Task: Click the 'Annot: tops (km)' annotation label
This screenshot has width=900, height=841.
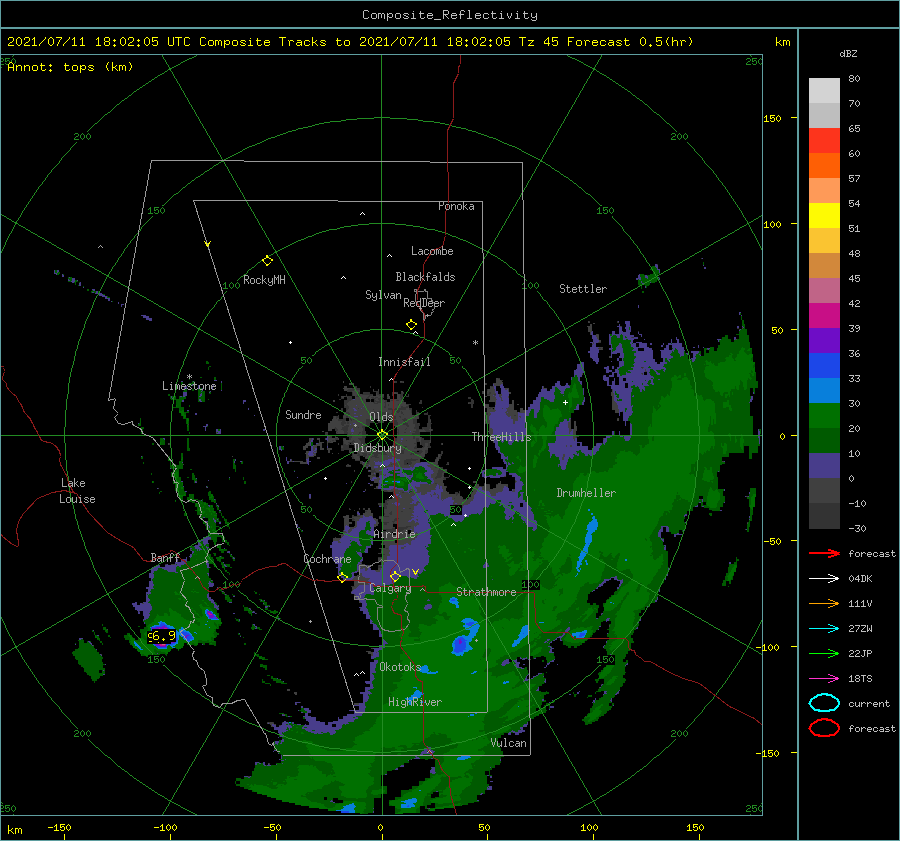Action: [x=70, y=67]
